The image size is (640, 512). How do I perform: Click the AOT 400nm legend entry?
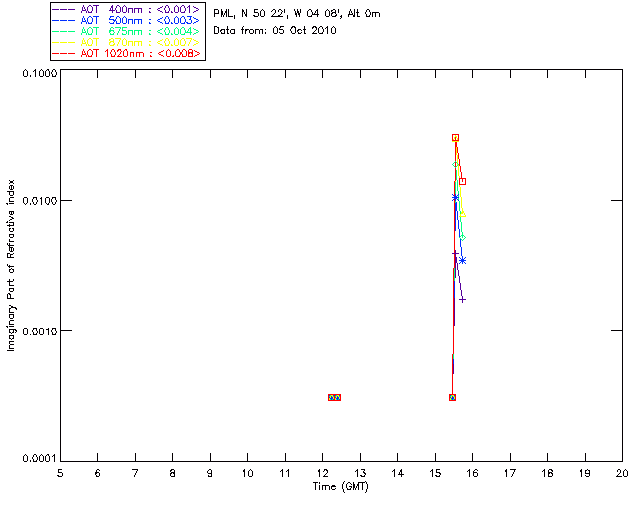tap(126, 9)
